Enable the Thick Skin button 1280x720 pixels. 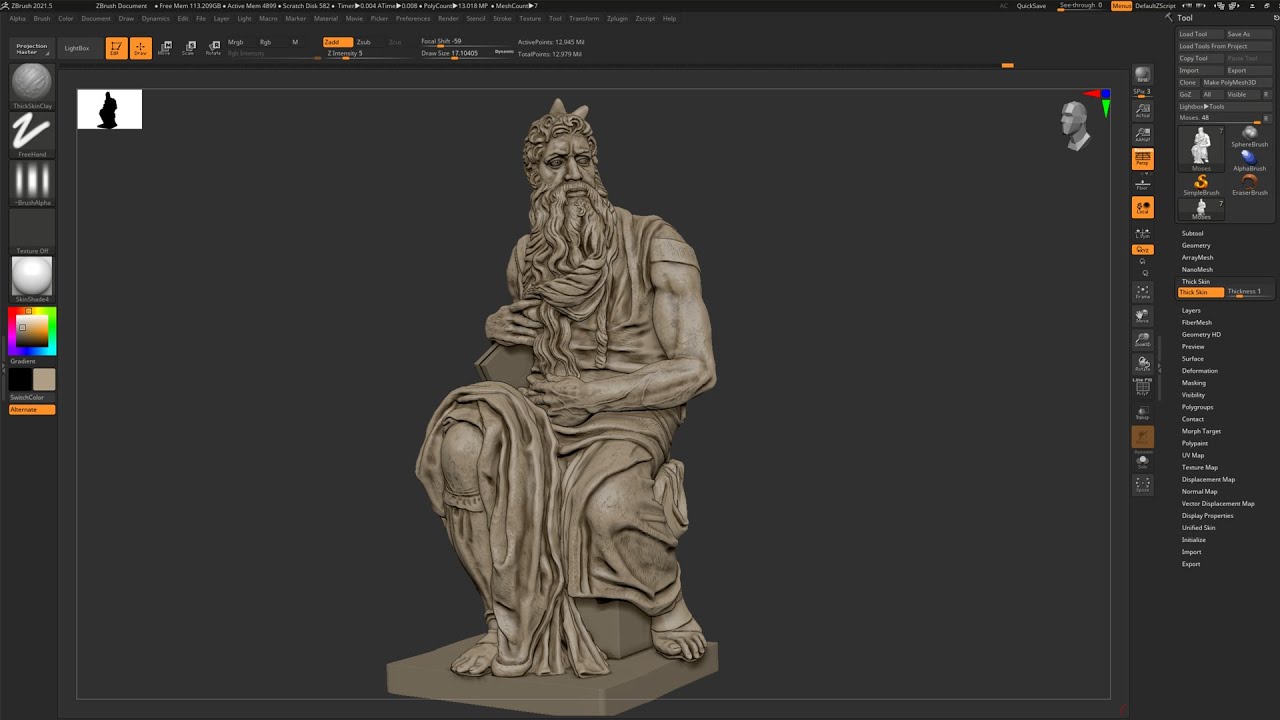[x=1200, y=292]
